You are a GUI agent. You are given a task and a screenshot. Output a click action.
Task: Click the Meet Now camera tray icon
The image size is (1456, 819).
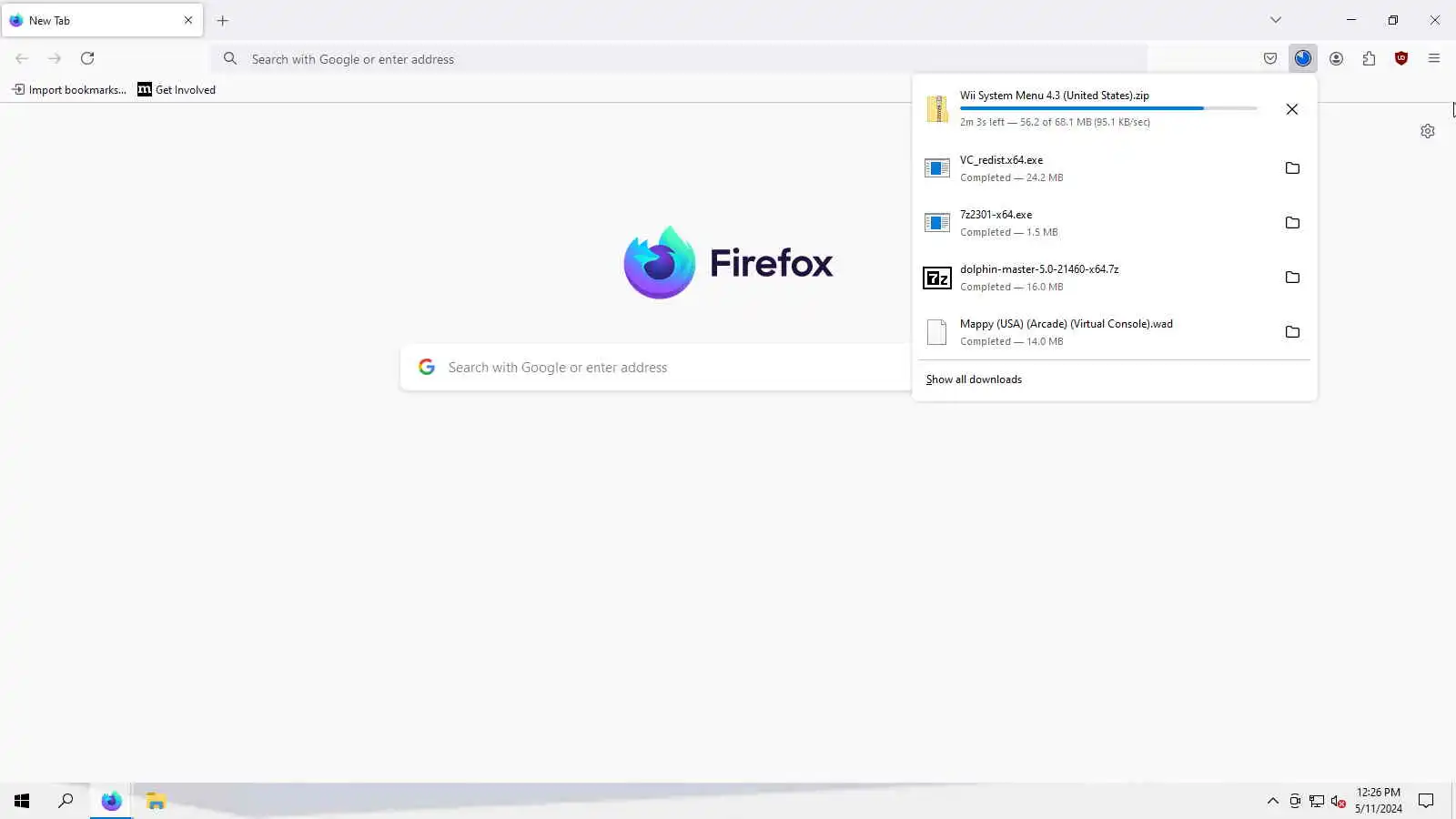(x=1295, y=801)
